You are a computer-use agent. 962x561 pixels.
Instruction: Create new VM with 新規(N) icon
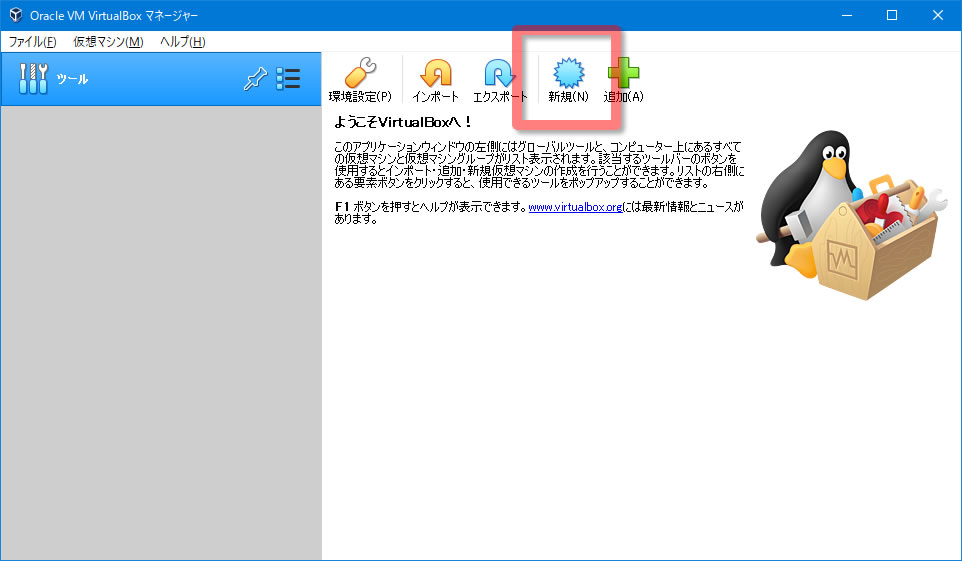569,72
